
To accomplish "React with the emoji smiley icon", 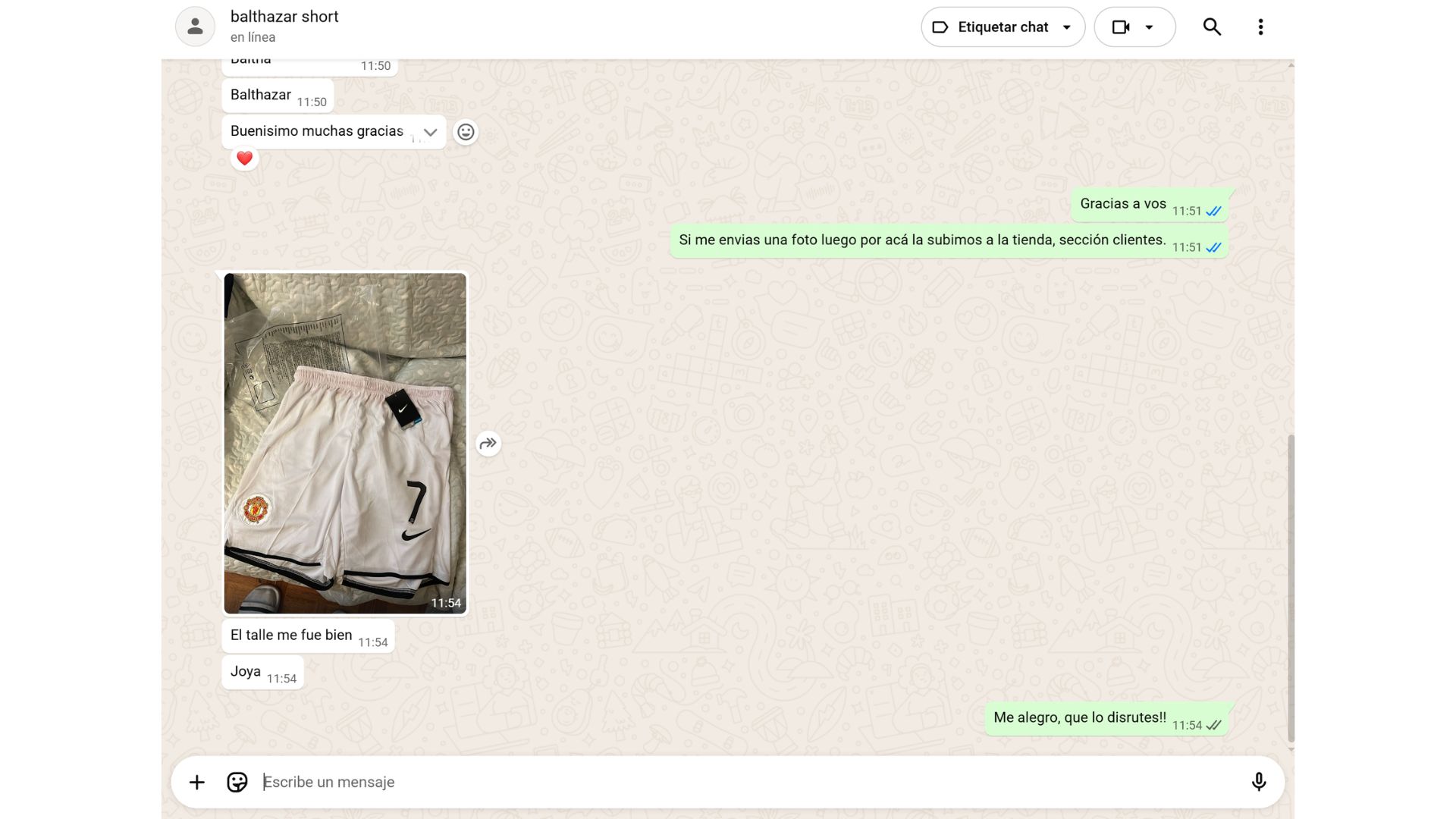I will pos(466,132).
